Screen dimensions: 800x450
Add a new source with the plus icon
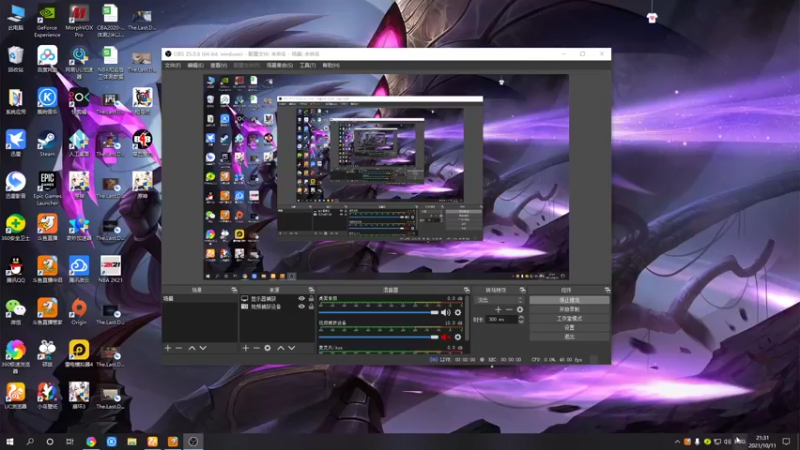coord(245,348)
